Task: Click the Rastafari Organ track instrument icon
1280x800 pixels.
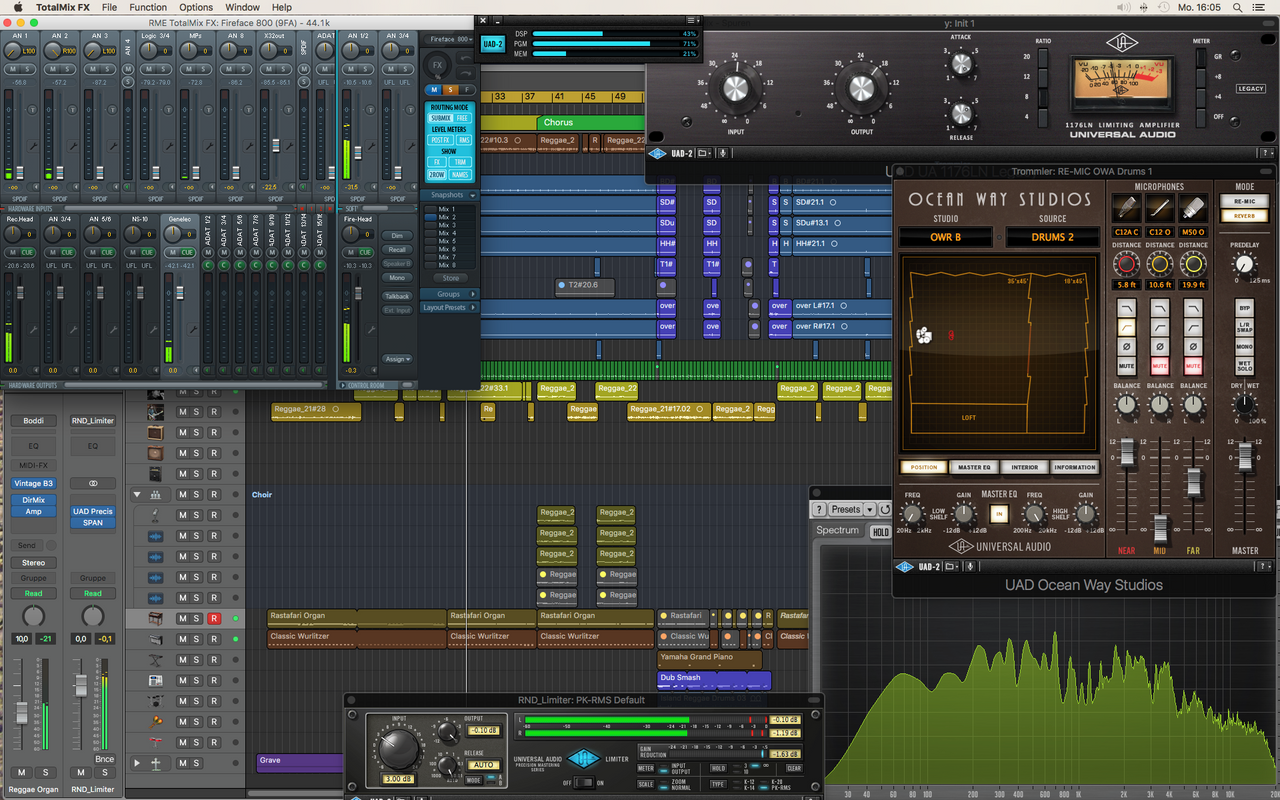Action: pyautogui.click(x=156, y=618)
